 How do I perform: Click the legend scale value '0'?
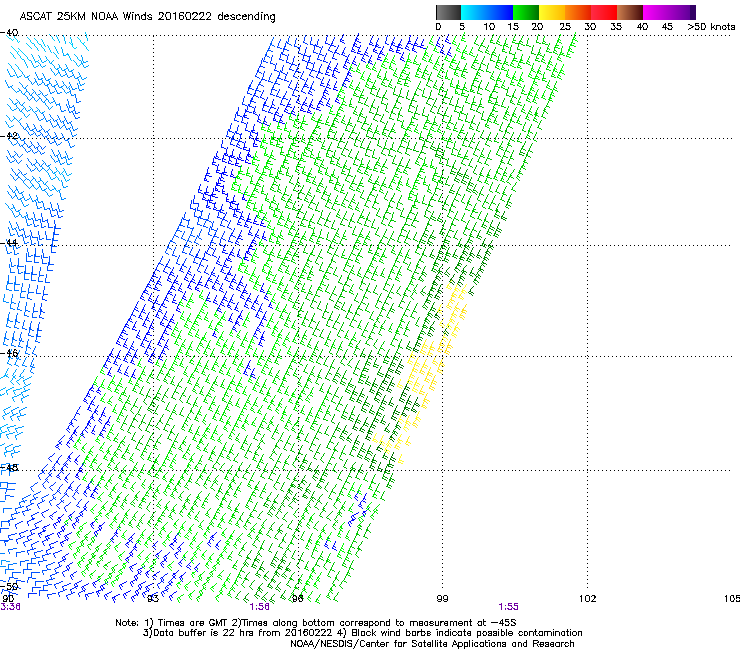[x=438, y=27]
